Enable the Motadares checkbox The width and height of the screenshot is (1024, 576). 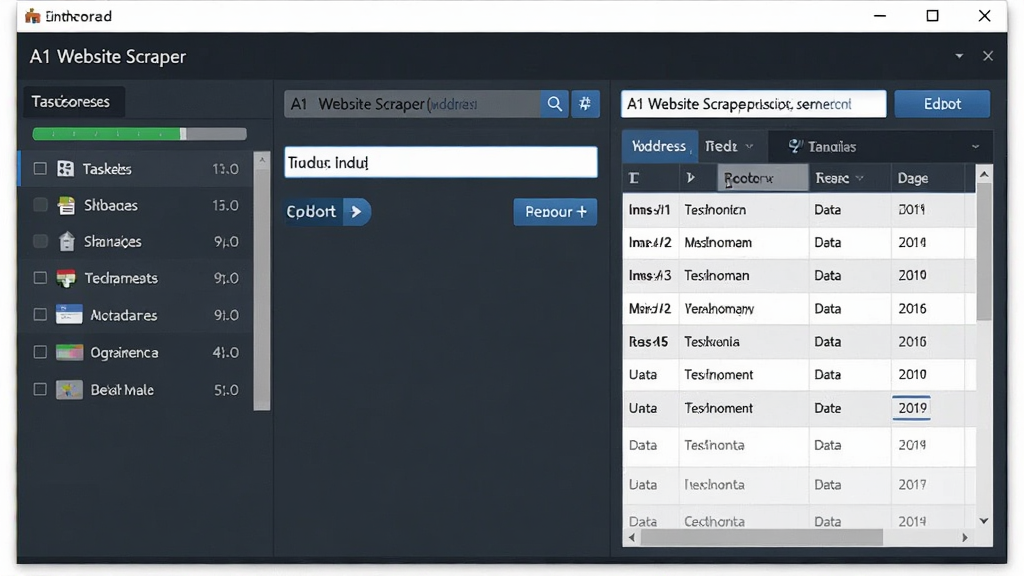(40, 315)
